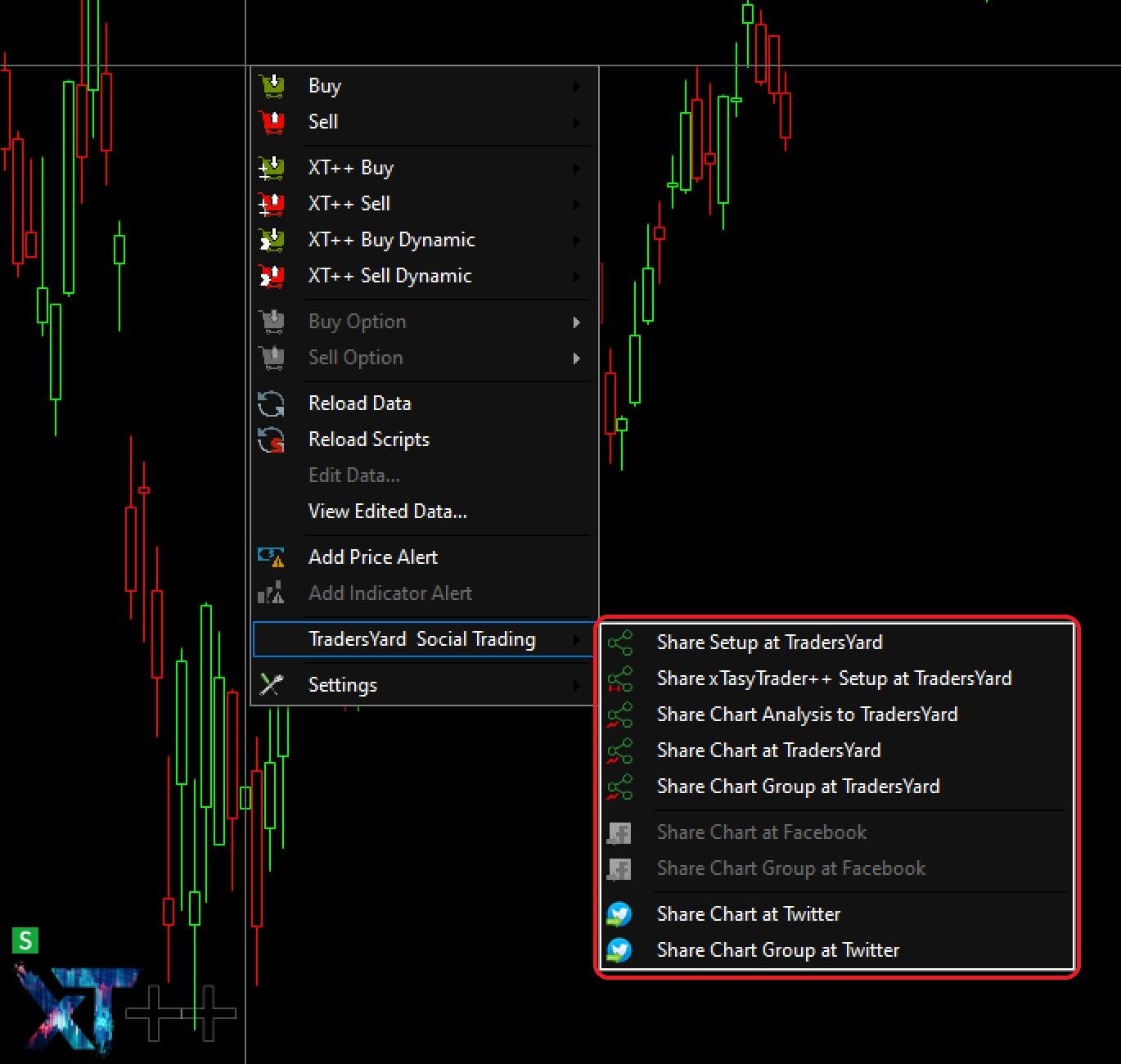The width and height of the screenshot is (1121, 1064).
Task: Select Reload Data menu entry
Action: (x=424, y=404)
